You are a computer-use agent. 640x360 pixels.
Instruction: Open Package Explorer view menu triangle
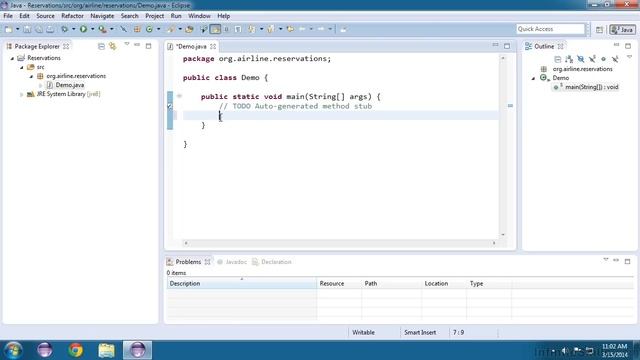point(127,44)
